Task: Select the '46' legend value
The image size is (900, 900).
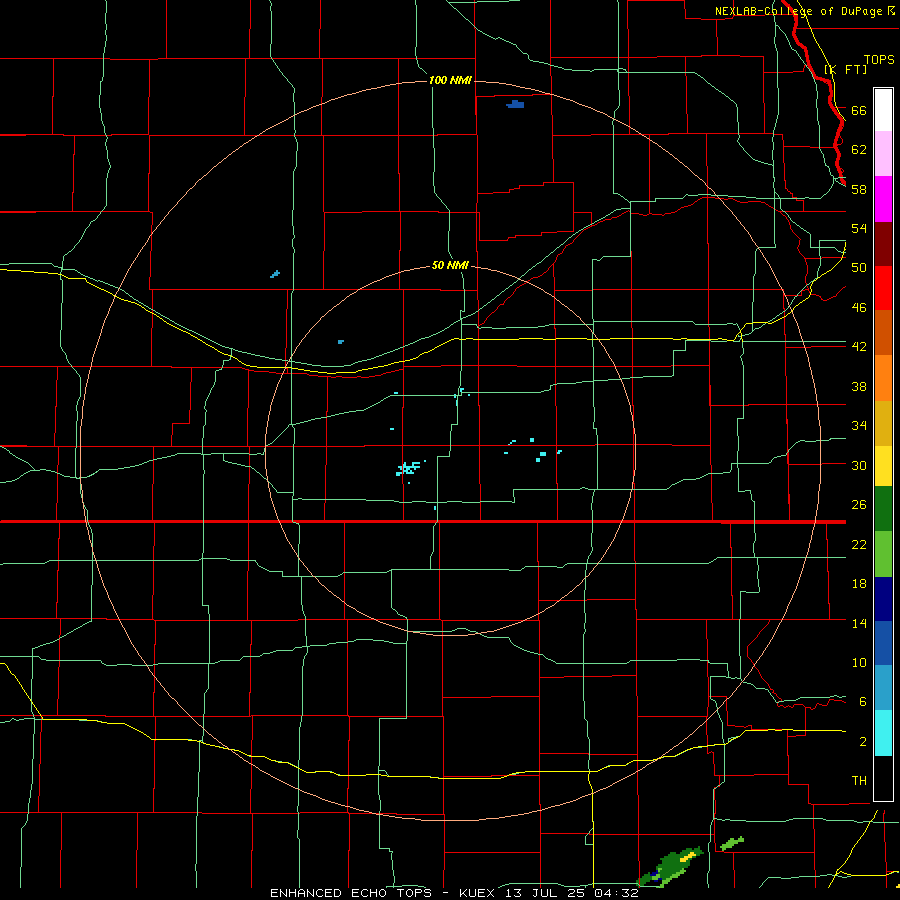Action: tap(859, 308)
